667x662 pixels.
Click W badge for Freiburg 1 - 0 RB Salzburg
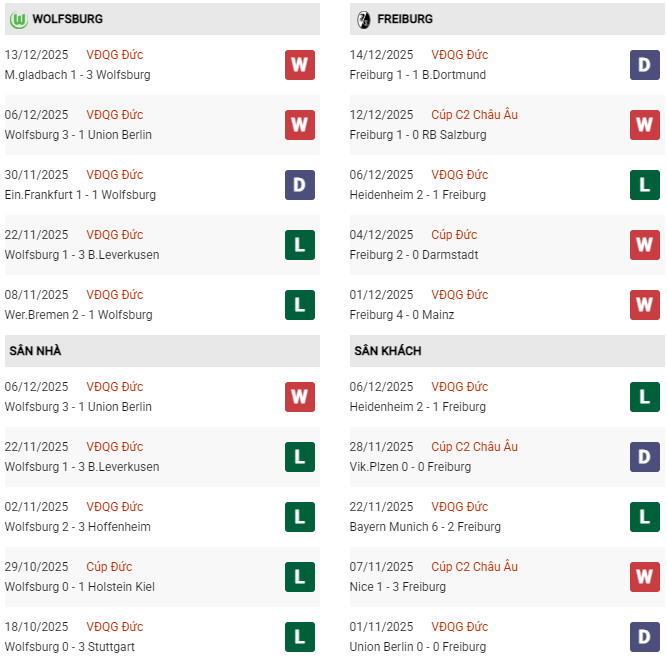tap(645, 125)
